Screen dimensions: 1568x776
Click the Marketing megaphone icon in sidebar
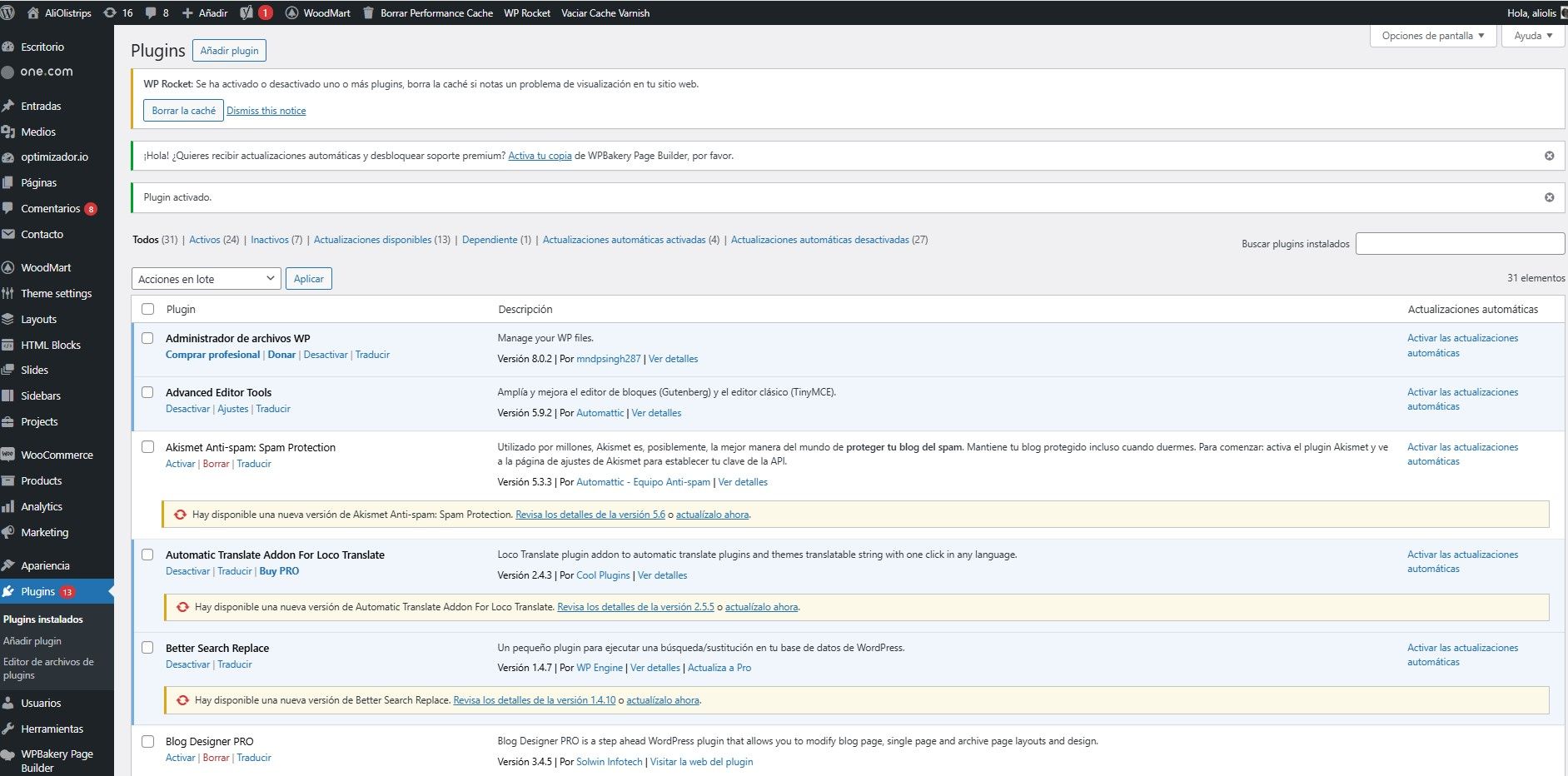8,532
